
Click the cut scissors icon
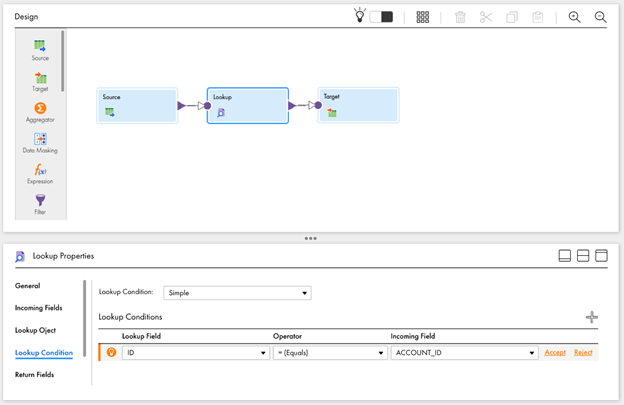pos(486,17)
